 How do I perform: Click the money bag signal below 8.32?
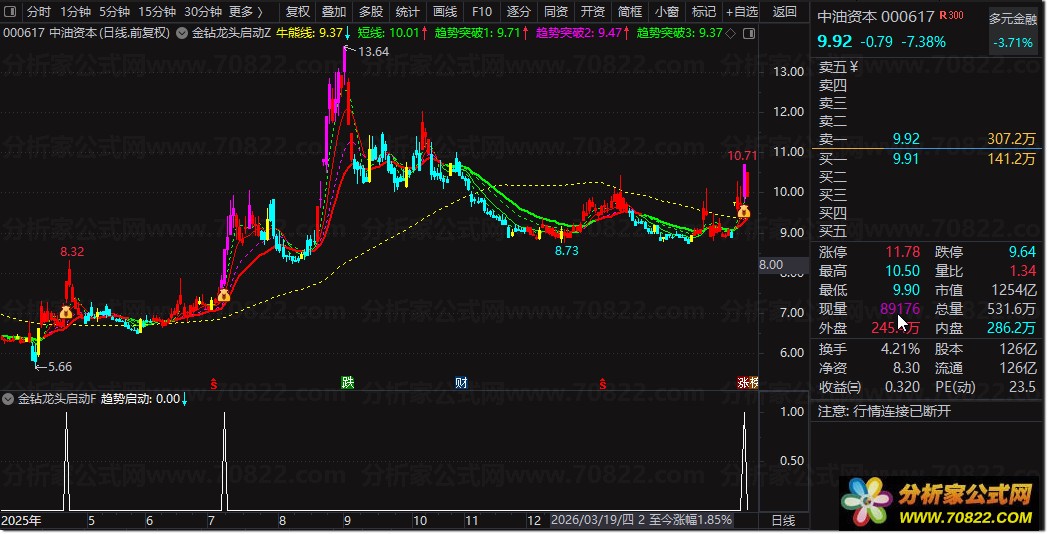66,313
